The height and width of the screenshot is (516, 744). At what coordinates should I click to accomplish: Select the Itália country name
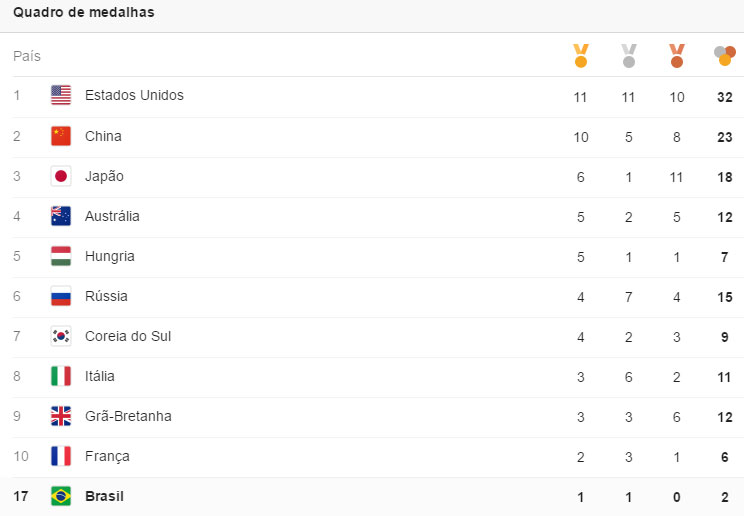(100, 376)
